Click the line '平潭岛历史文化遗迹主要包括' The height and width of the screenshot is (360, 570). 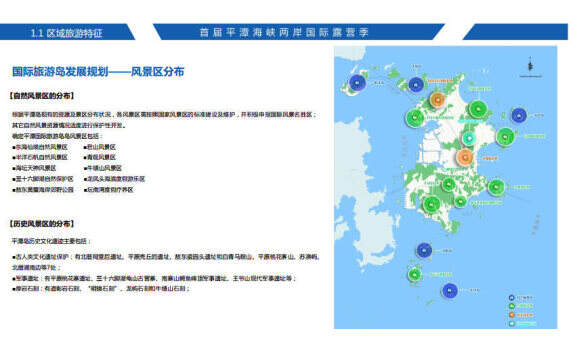pyautogui.click(x=51, y=241)
